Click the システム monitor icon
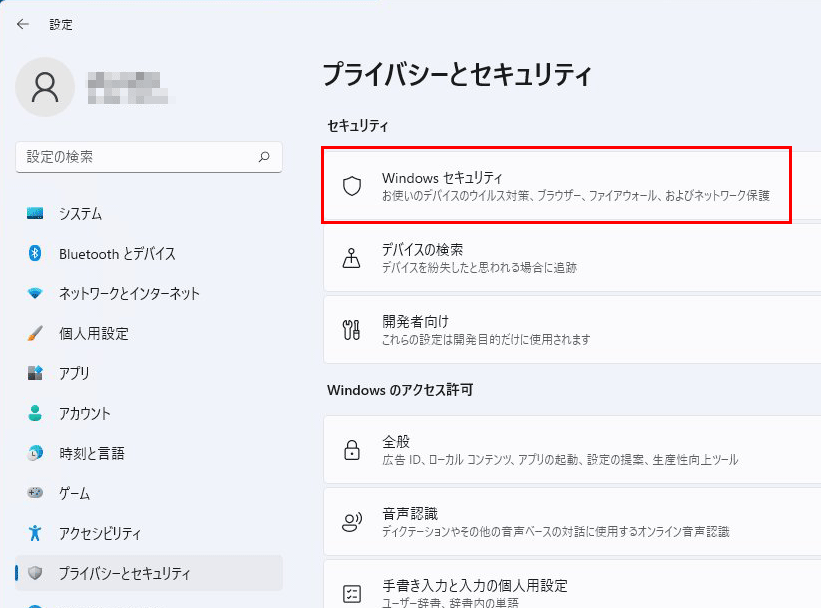The image size is (821, 608). pyautogui.click(x=35, y=214)
